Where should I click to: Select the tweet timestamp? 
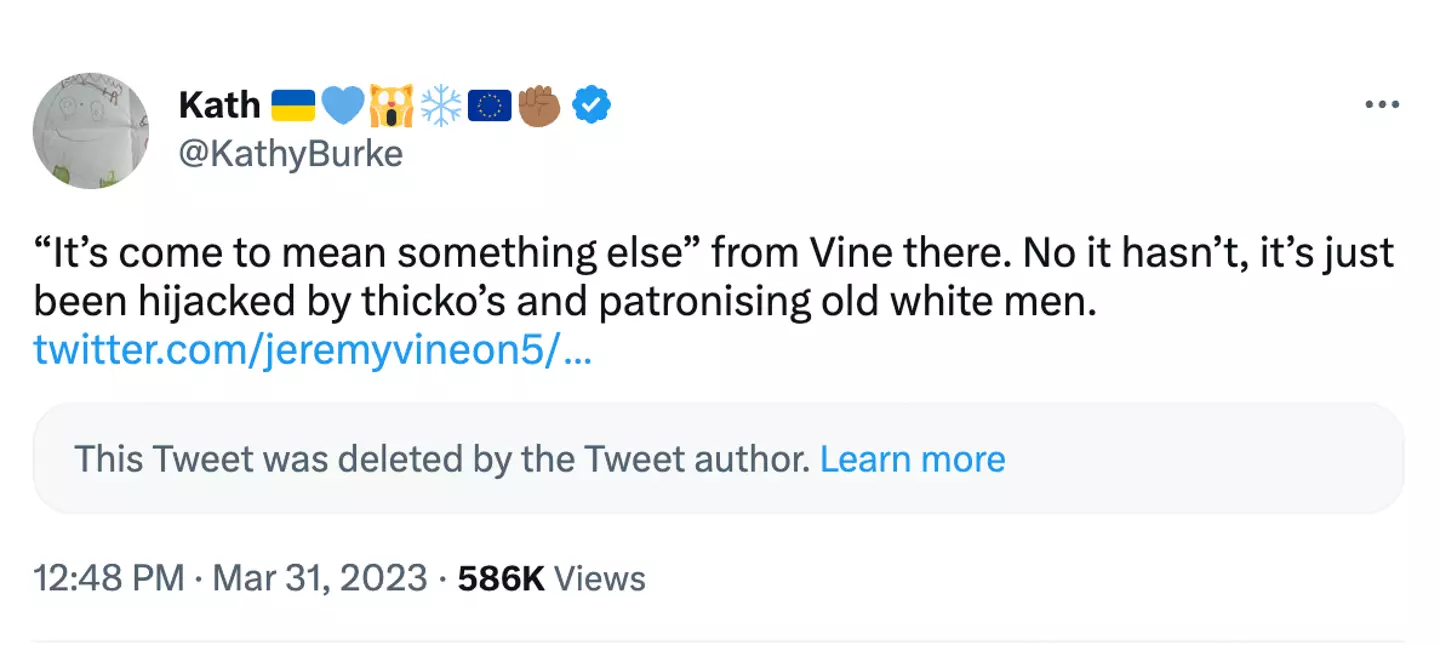pos(110,578)
